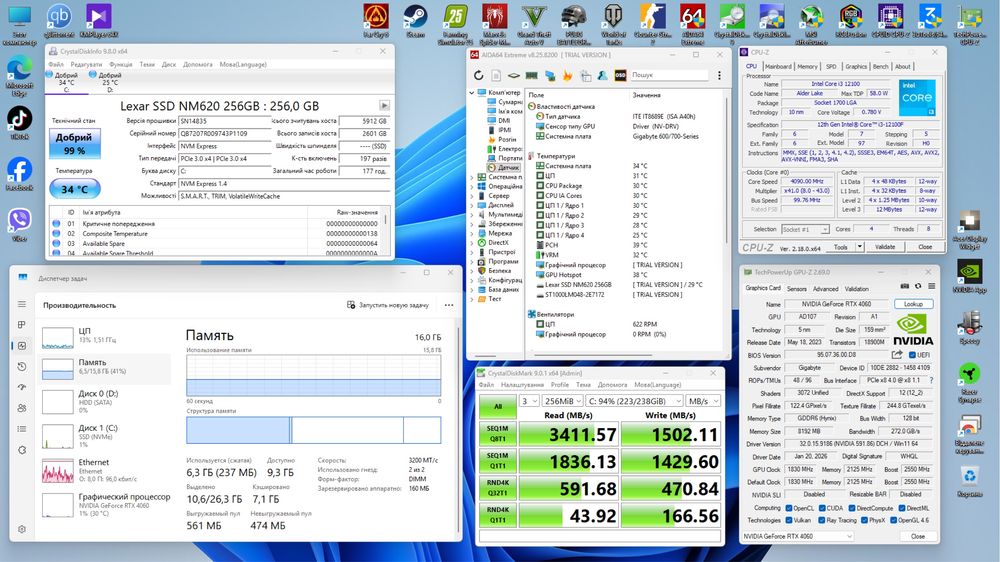Toggle the UEFI checkbox in GPU-Z
This screenshot has width=1000, height=562.
pos(912,355)
